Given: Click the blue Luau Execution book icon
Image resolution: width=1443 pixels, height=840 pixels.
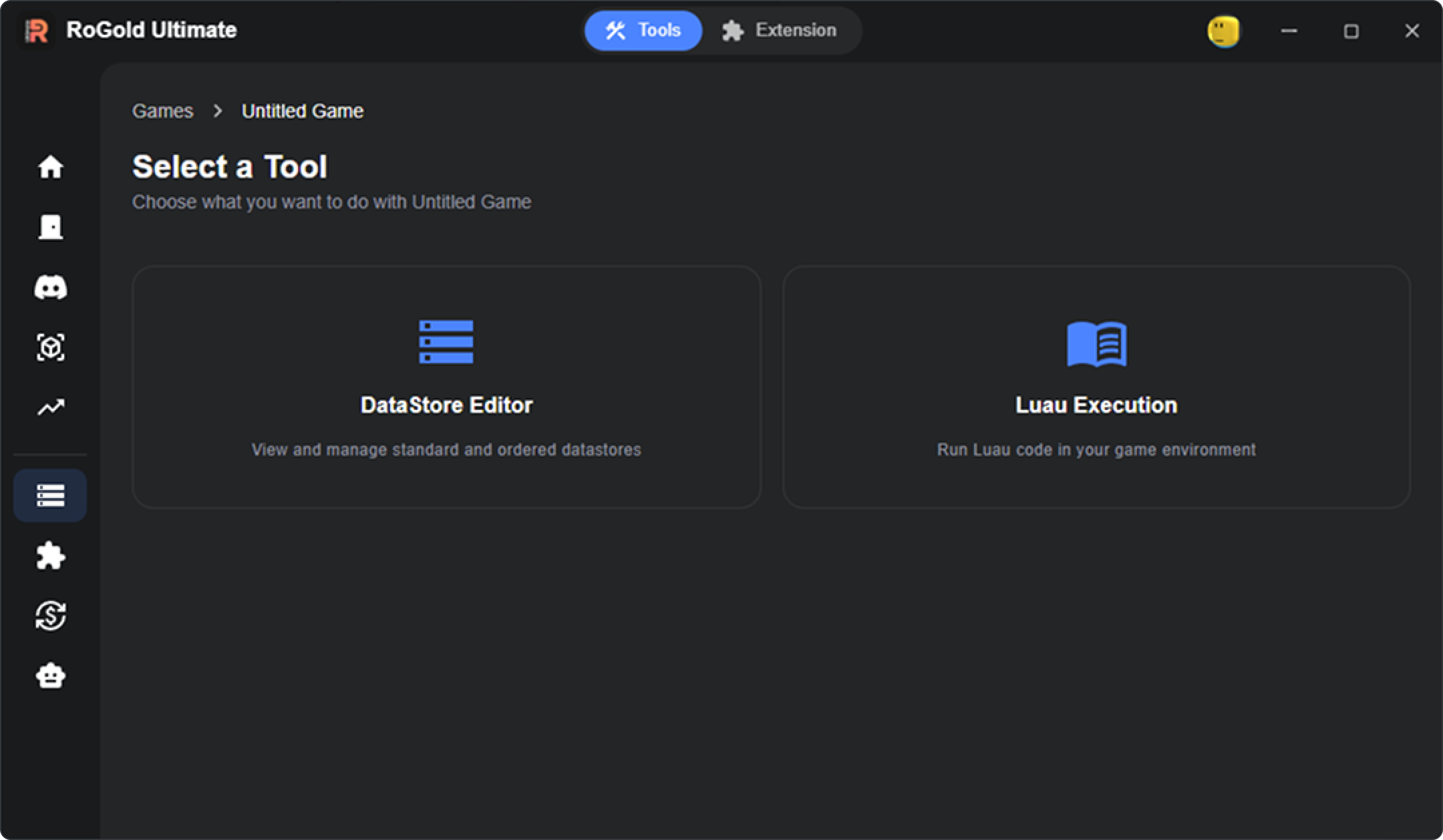Looking at the screenshot, I should [1097, 344].
